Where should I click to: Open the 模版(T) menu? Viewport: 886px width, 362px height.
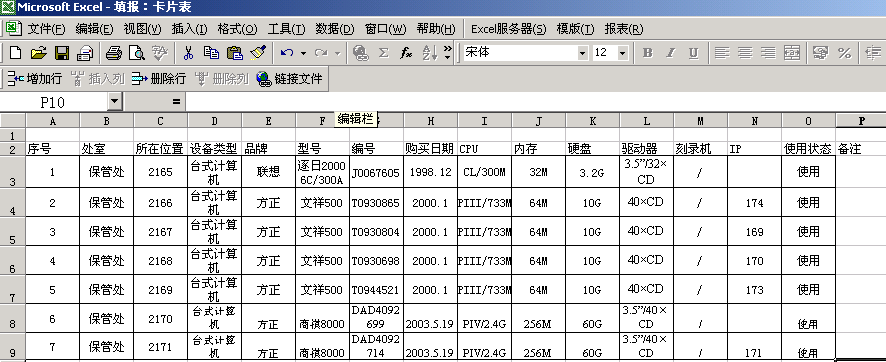coord(575,29)
